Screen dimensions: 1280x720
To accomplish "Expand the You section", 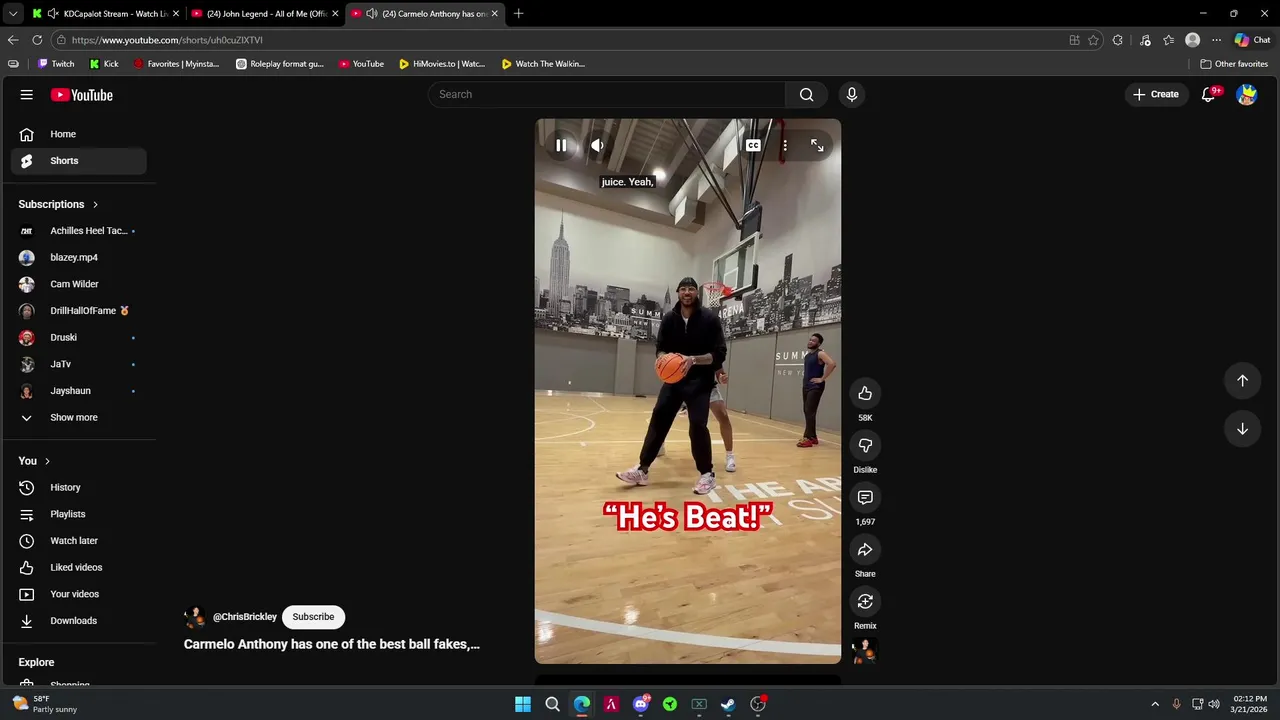I will [x=34, y=461].
